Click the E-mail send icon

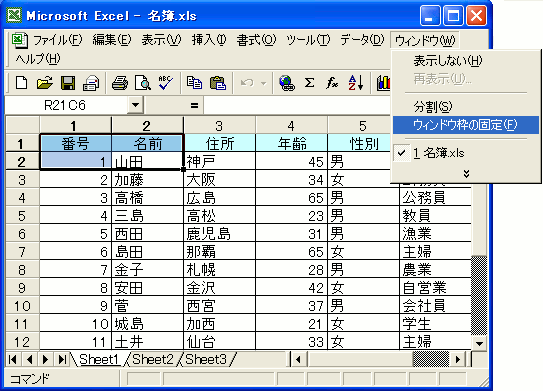point(91,83)
